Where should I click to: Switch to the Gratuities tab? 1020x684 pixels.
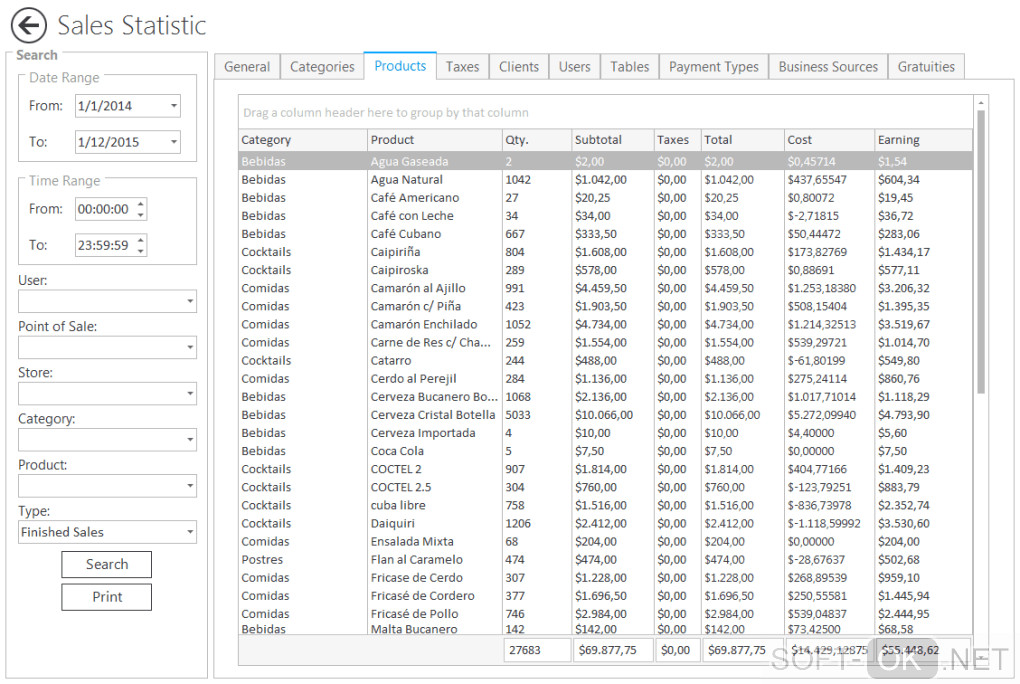pos(926,67)
